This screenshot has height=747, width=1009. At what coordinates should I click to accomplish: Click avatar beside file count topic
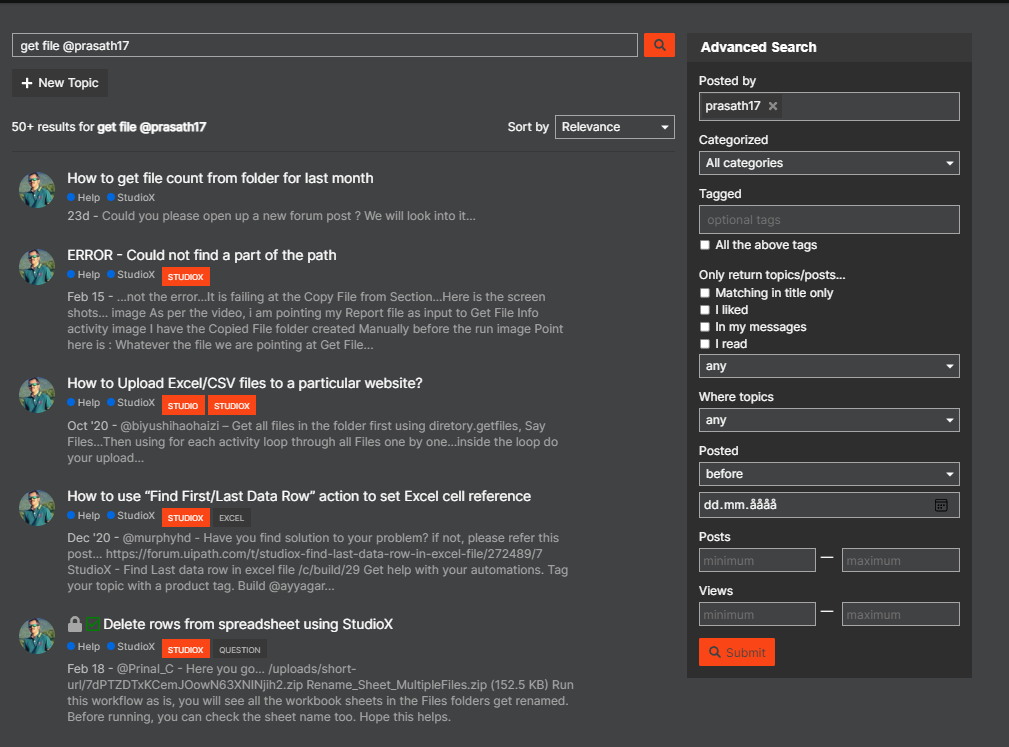click(37, 189)
